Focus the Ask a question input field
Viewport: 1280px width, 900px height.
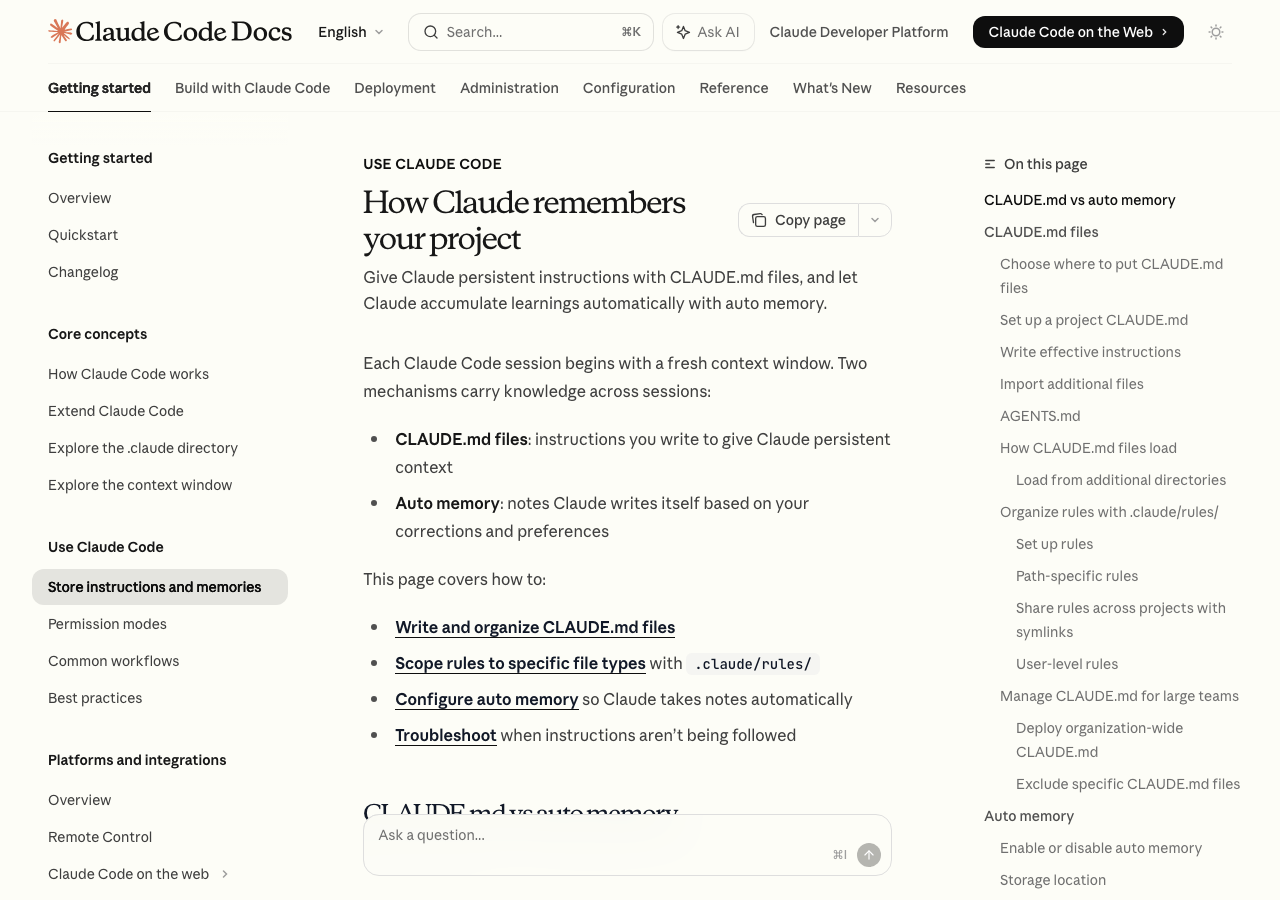pos(600,835)
